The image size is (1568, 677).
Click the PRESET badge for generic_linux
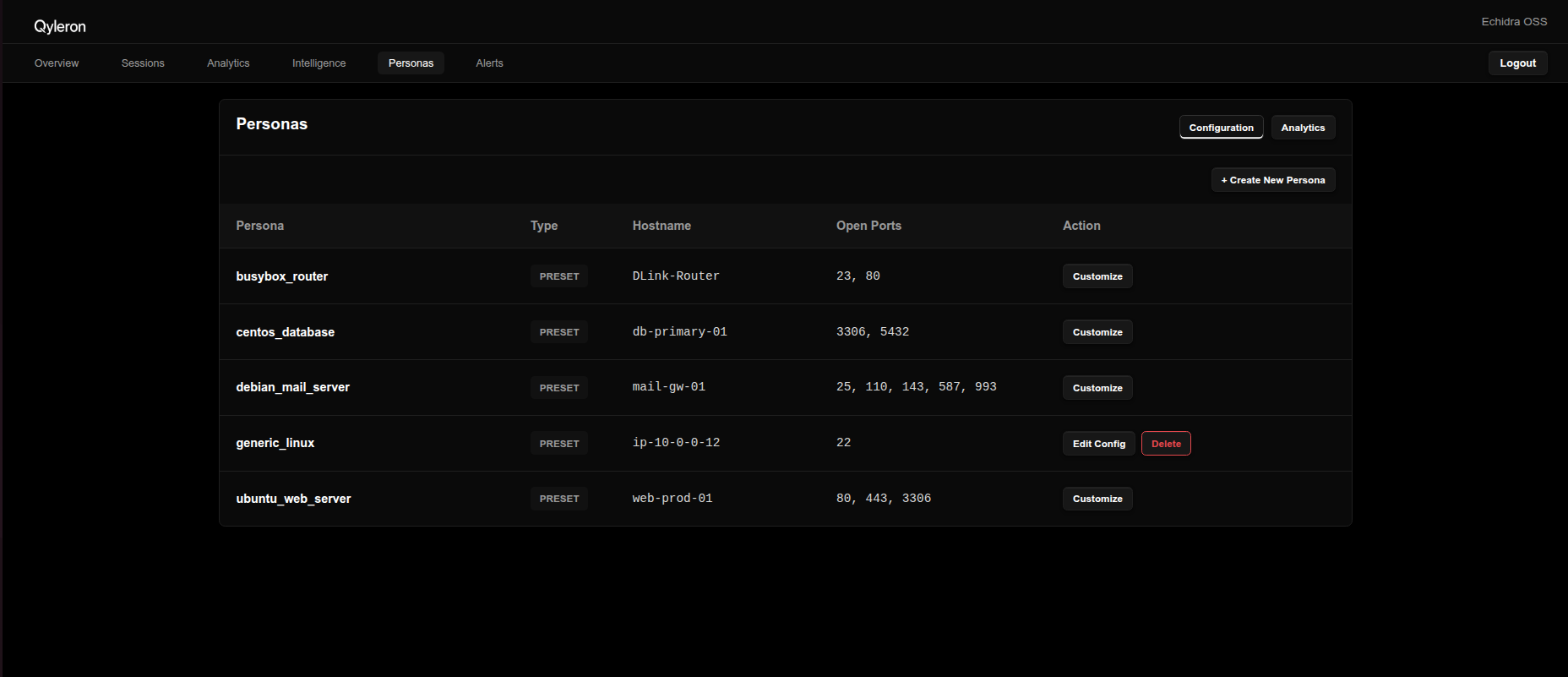click(559, 444)
